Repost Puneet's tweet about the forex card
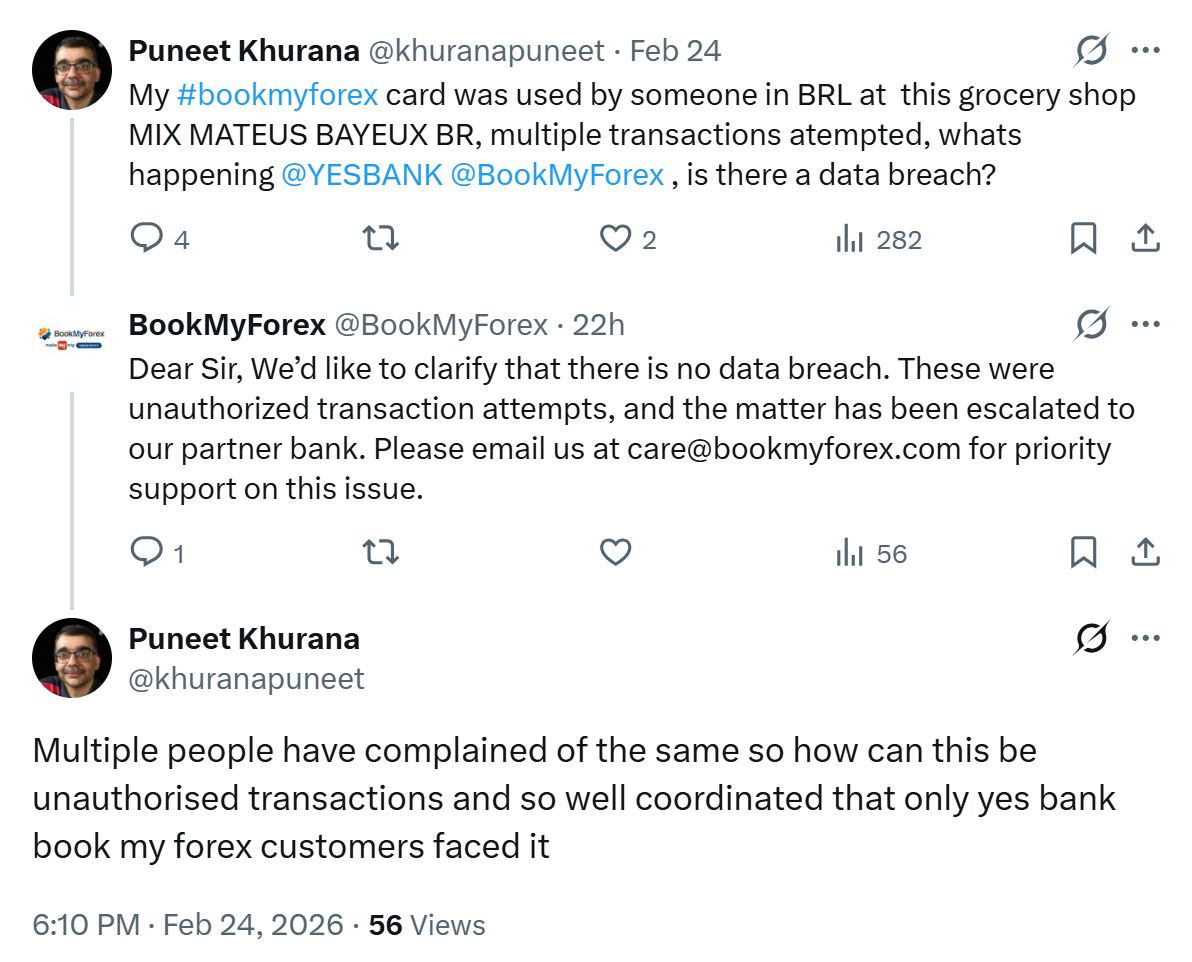 pos(380,238)
